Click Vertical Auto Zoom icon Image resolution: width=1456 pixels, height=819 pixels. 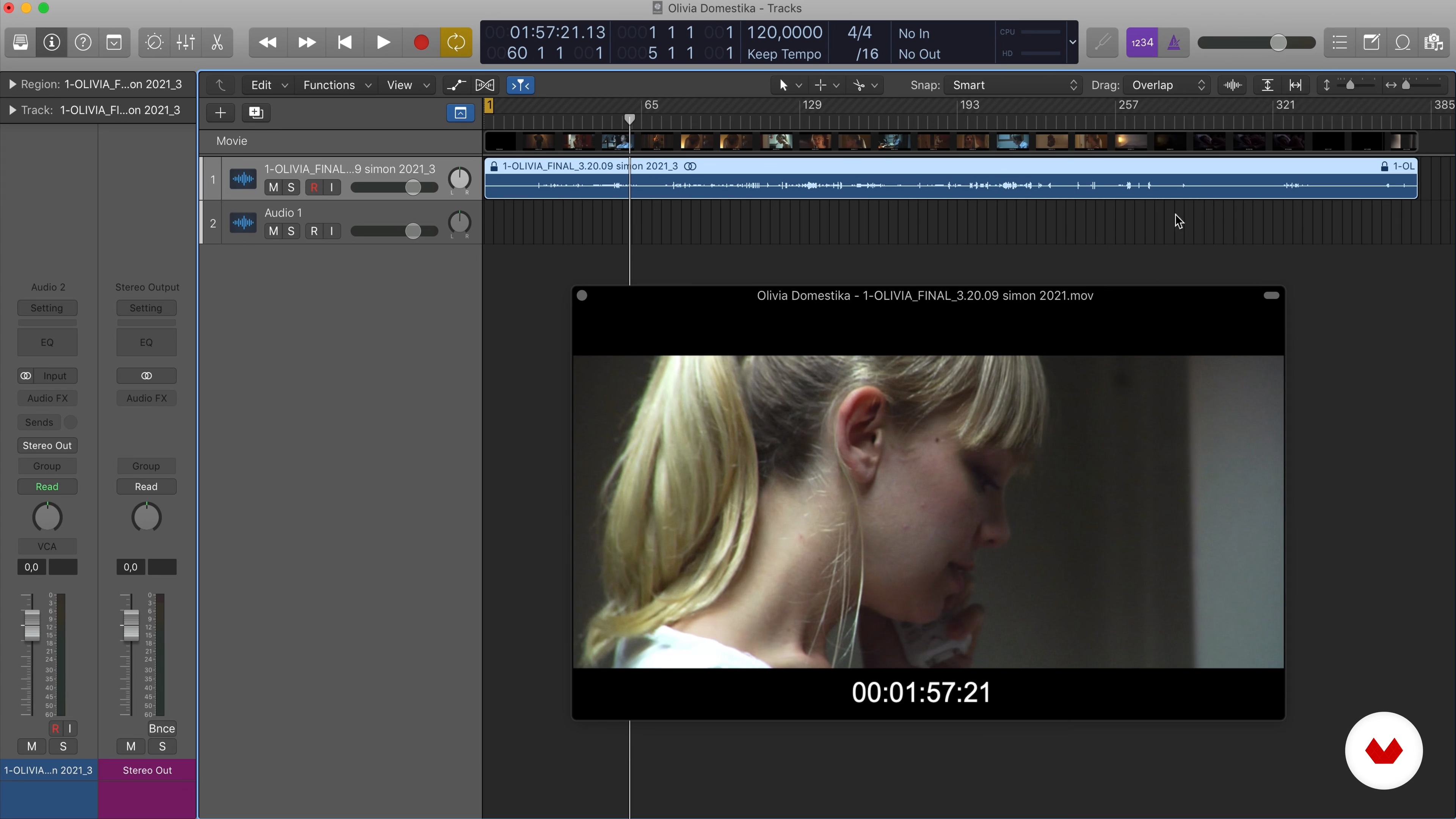click(x=1268, y=85)
